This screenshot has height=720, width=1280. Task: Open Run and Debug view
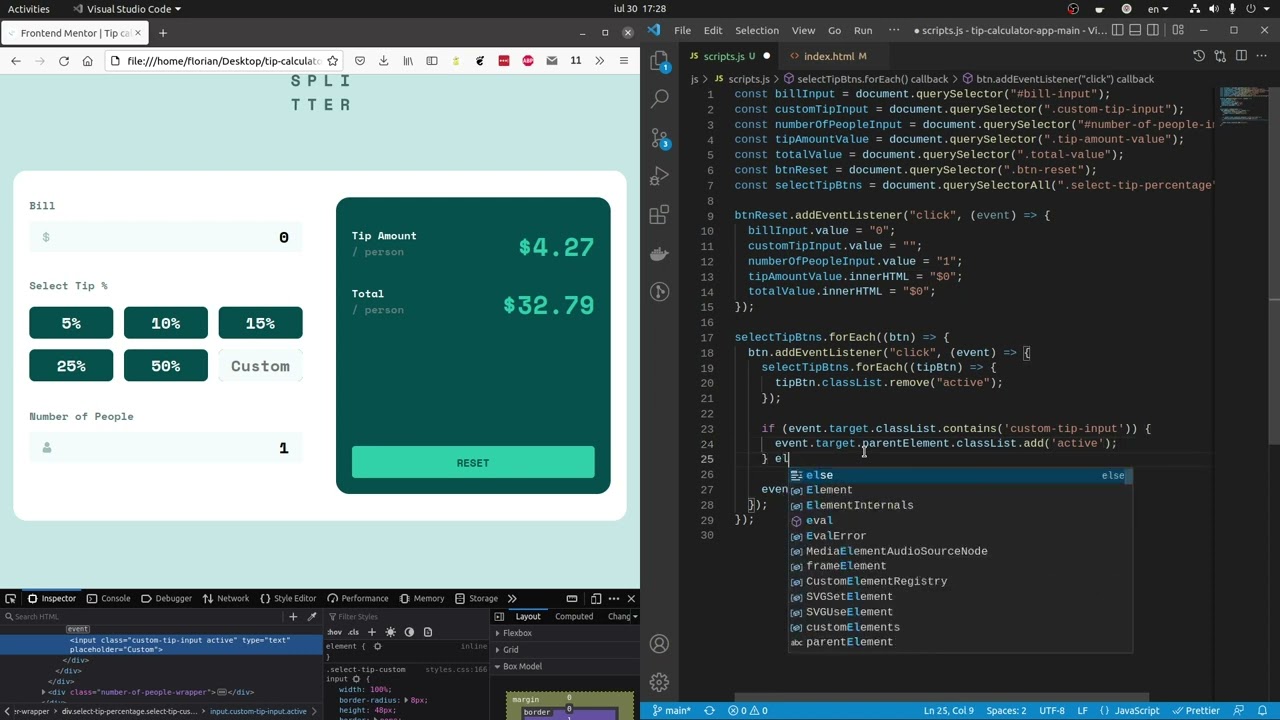[659, 176]
